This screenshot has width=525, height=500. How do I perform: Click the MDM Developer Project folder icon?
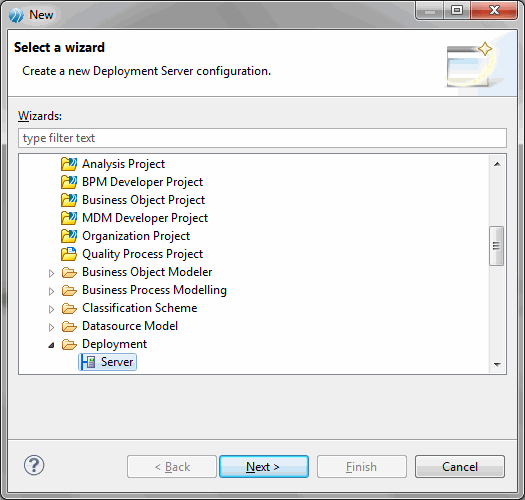(x=69, y=218)
